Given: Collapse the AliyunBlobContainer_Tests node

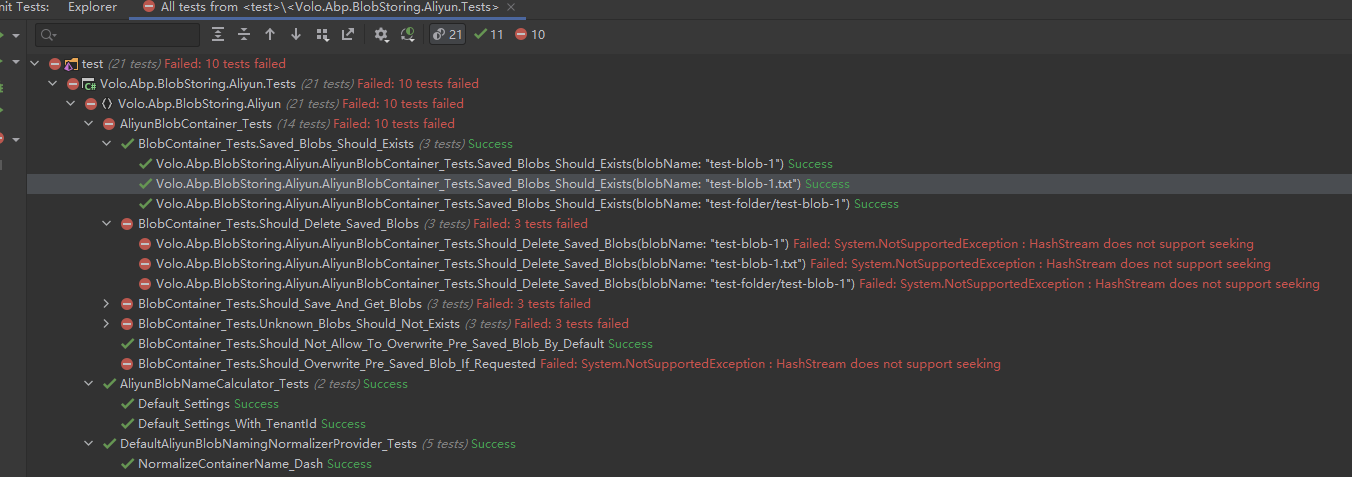Looking at the screenshot, I should click(89, 124).
